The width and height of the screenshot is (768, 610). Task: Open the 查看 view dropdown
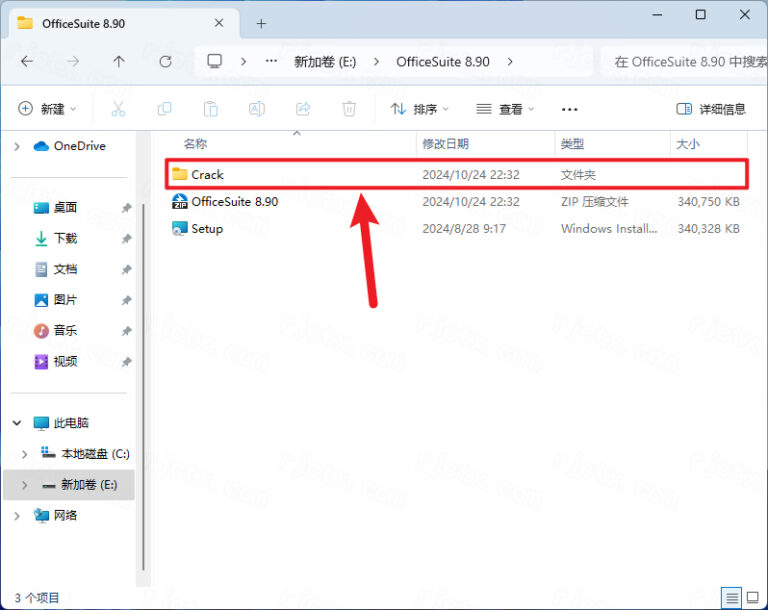coord(506,109)
